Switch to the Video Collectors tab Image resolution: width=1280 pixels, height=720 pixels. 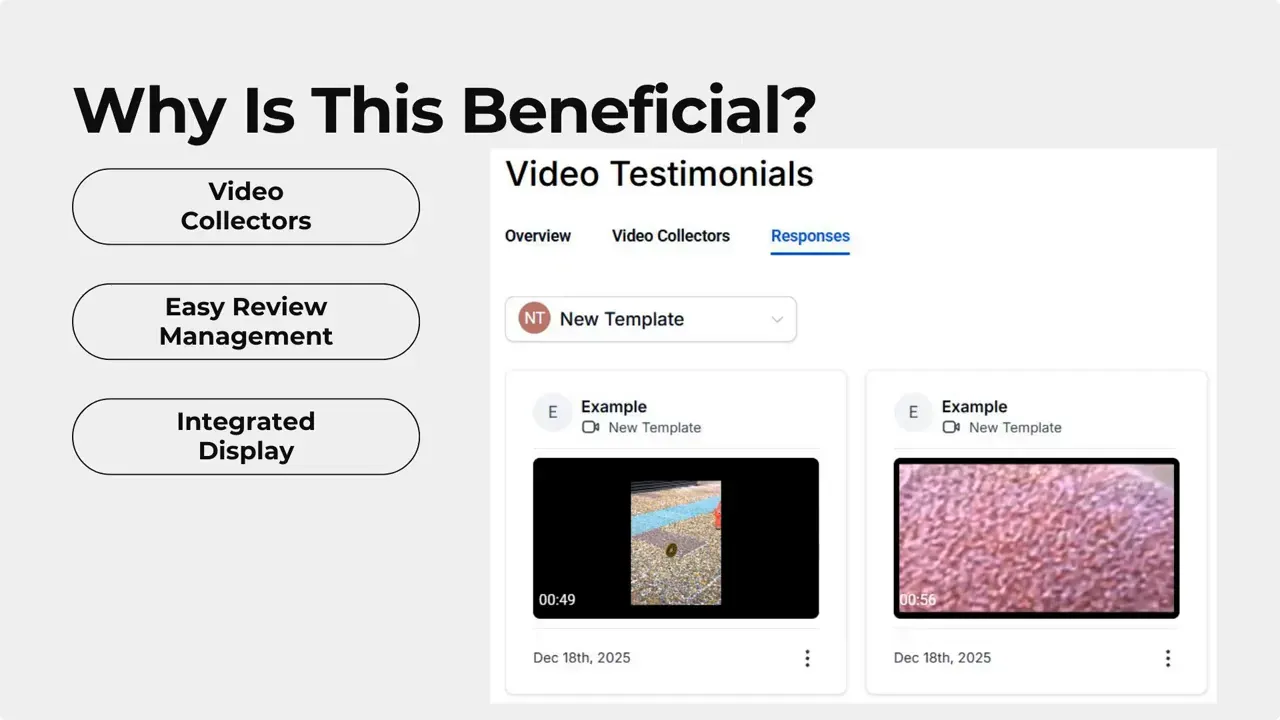click(x=670, y=236)
